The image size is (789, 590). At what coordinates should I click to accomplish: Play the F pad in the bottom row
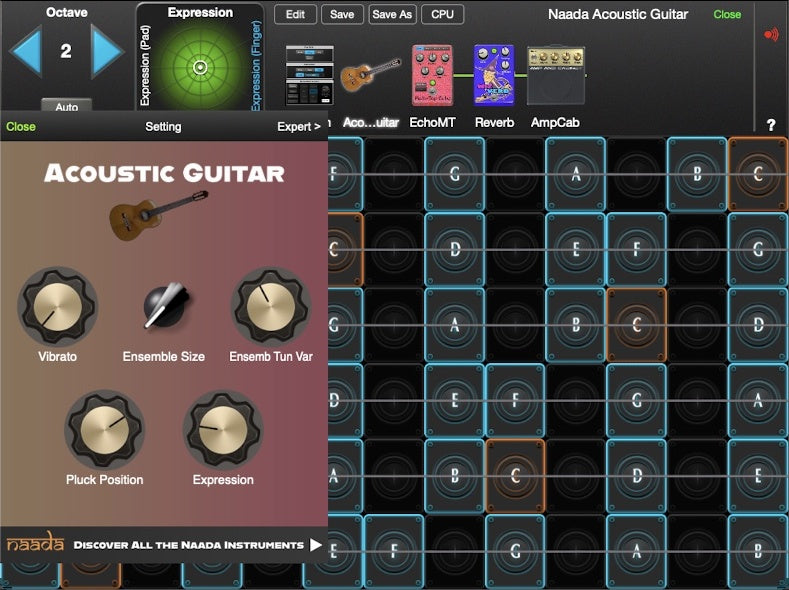click(x=394, y=551)
